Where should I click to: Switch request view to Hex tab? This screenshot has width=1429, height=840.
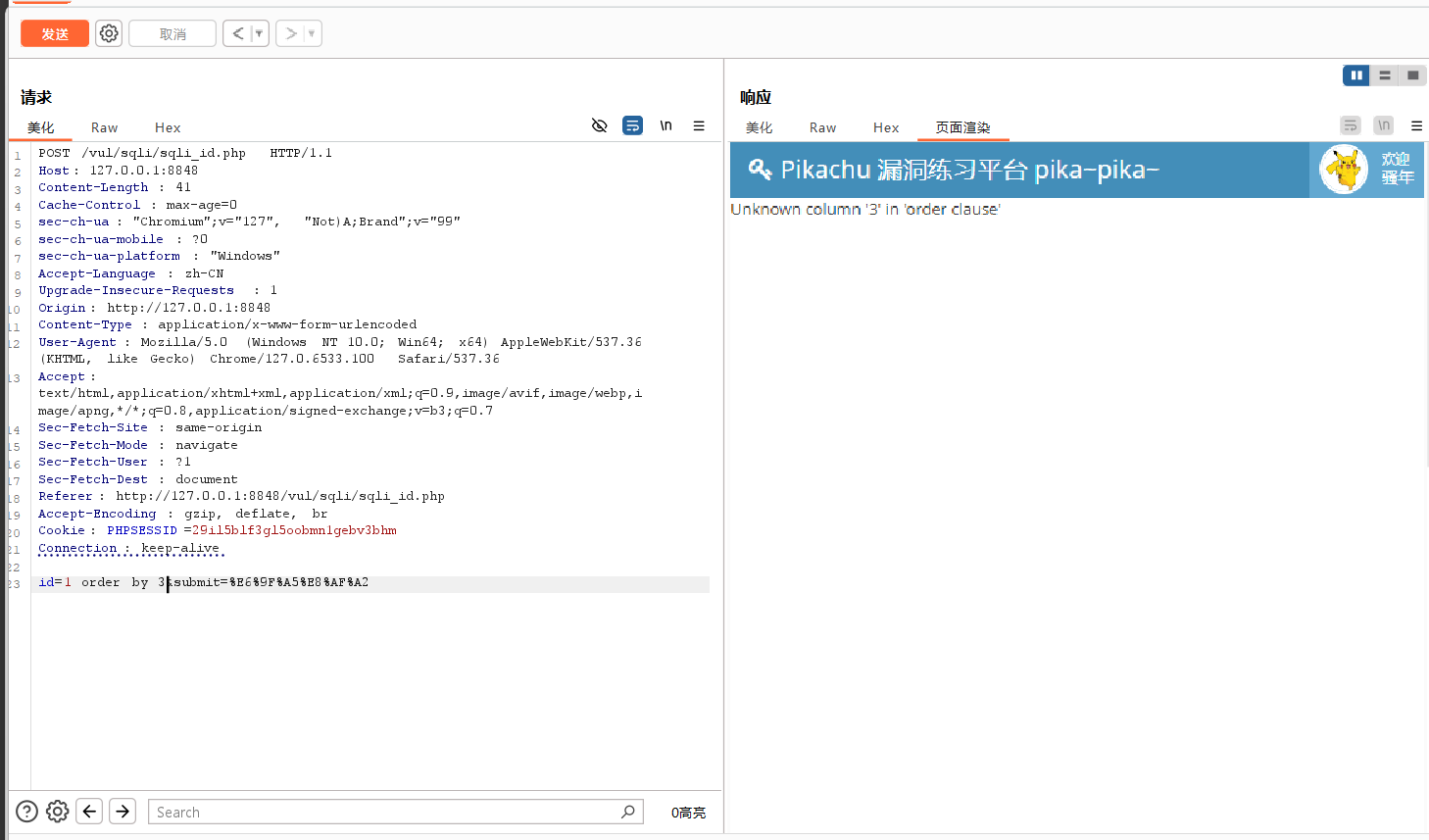pos(168,127)
